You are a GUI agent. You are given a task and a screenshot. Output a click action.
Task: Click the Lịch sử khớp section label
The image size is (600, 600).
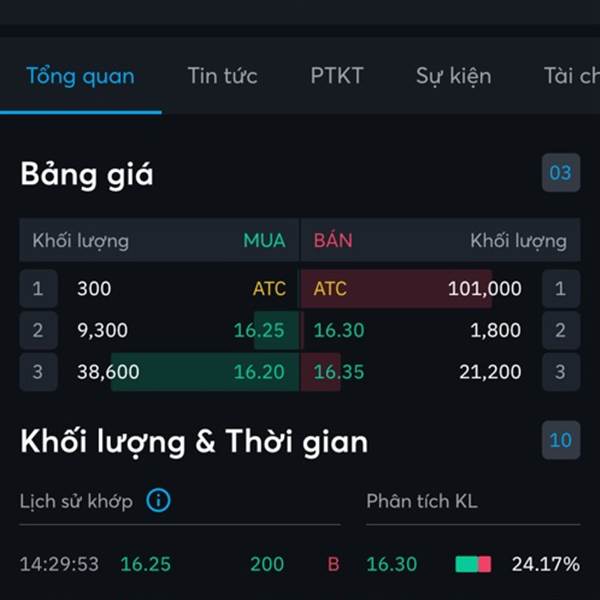click(76, 501)
